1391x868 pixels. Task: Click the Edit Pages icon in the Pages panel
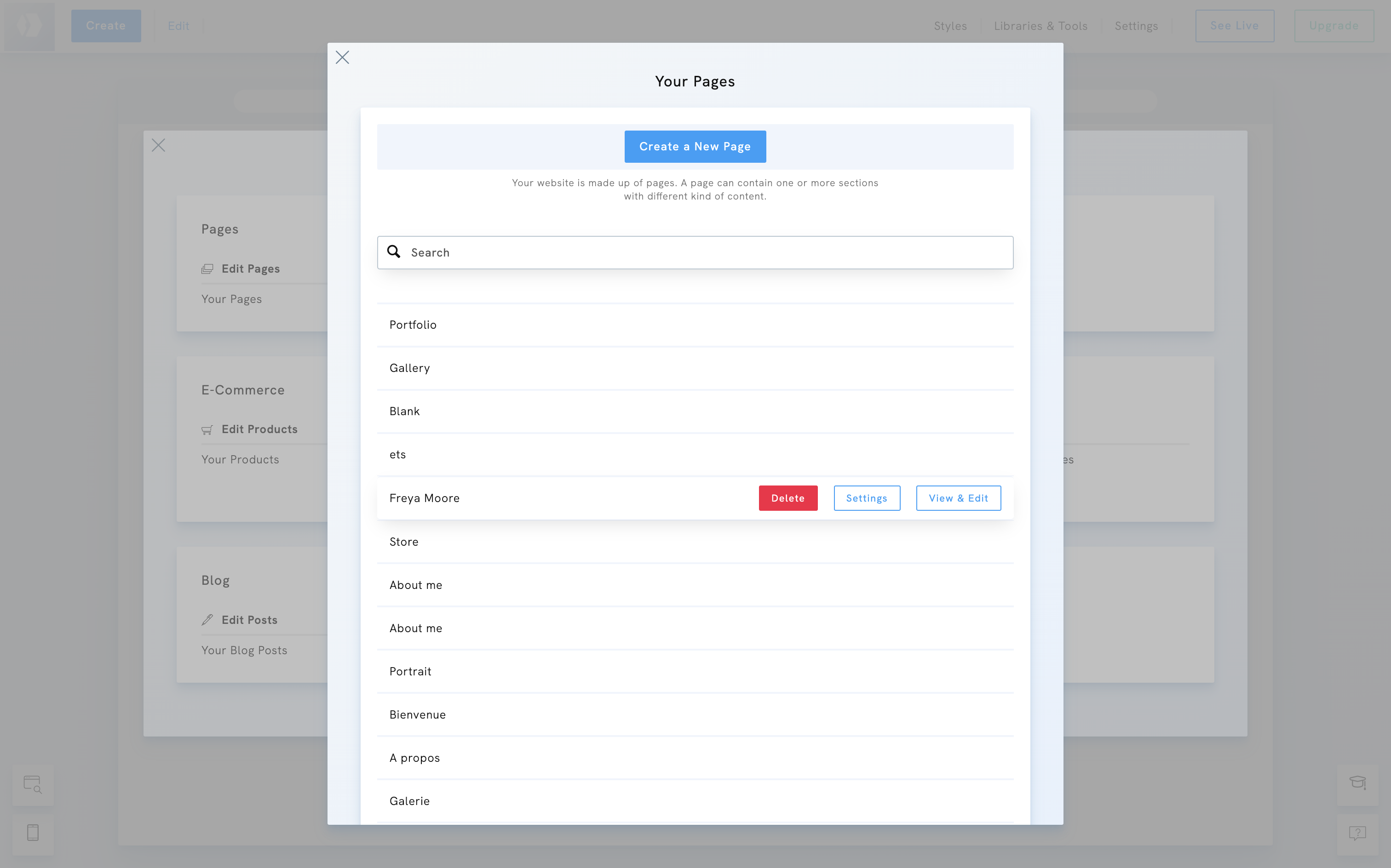click(x=208, y=268)
